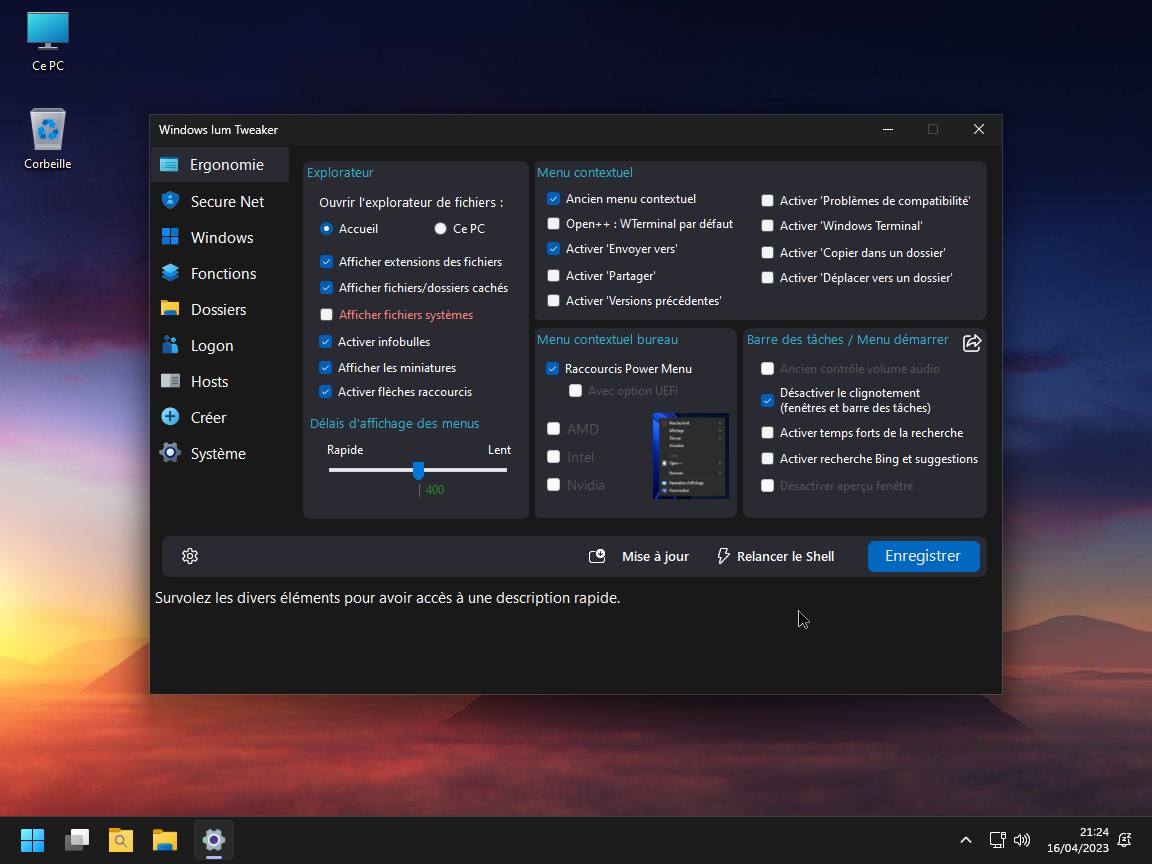The image size is (1152, 864).
Task: Click the slider track near Lent
Action: point(498,469)
